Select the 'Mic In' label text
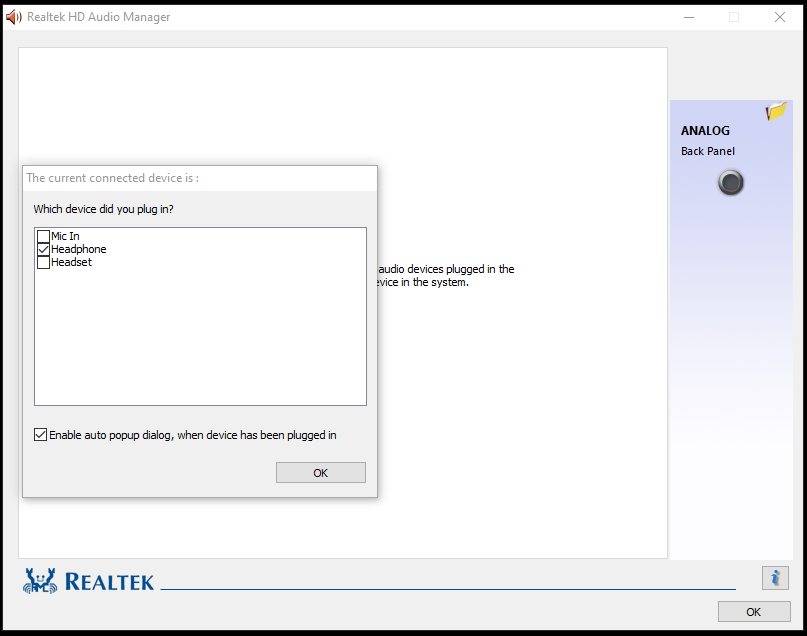This screenshot has width=807, height=636. click(x=65, y=236)
